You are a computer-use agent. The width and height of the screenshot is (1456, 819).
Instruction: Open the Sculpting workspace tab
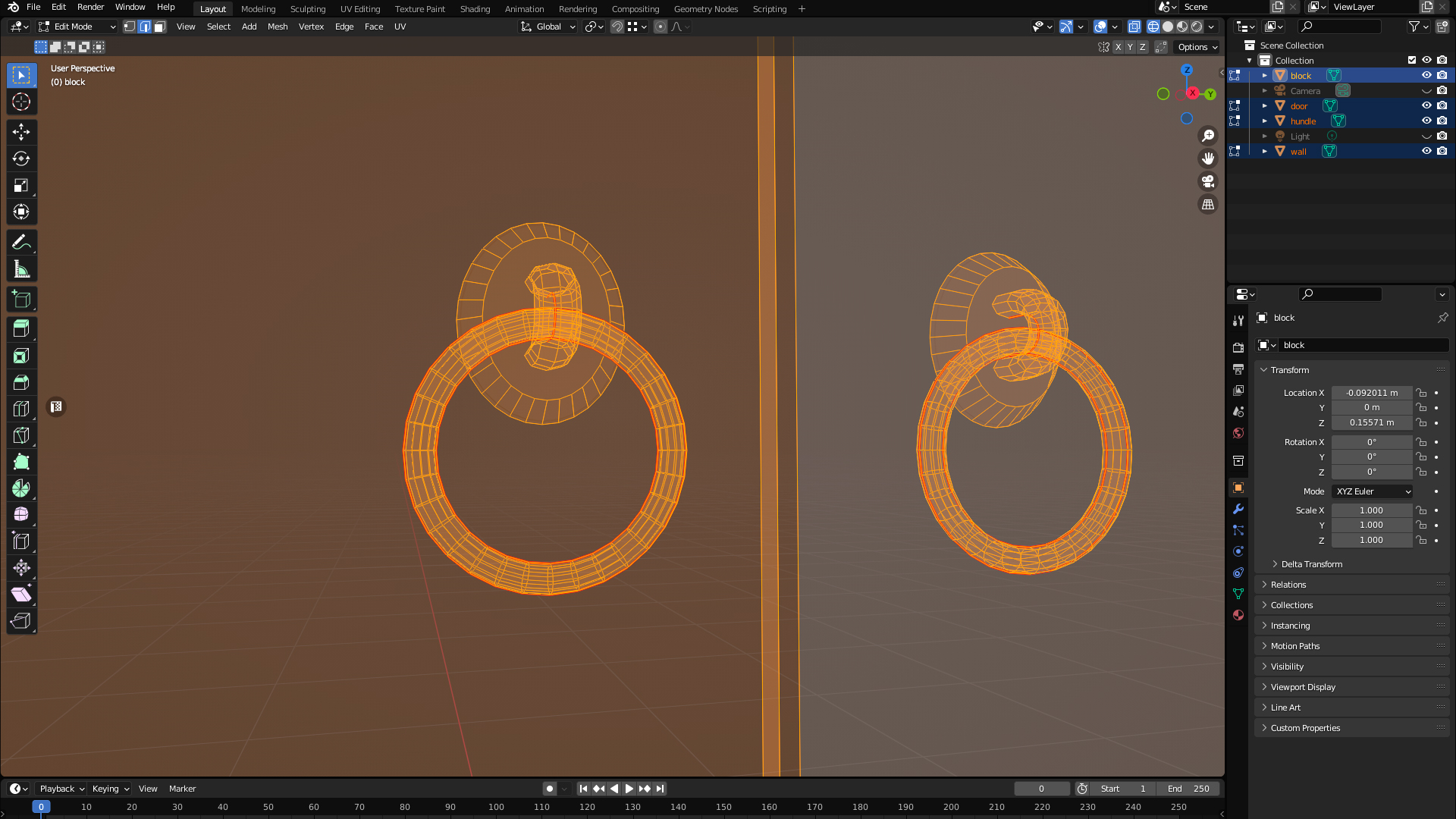307,9
